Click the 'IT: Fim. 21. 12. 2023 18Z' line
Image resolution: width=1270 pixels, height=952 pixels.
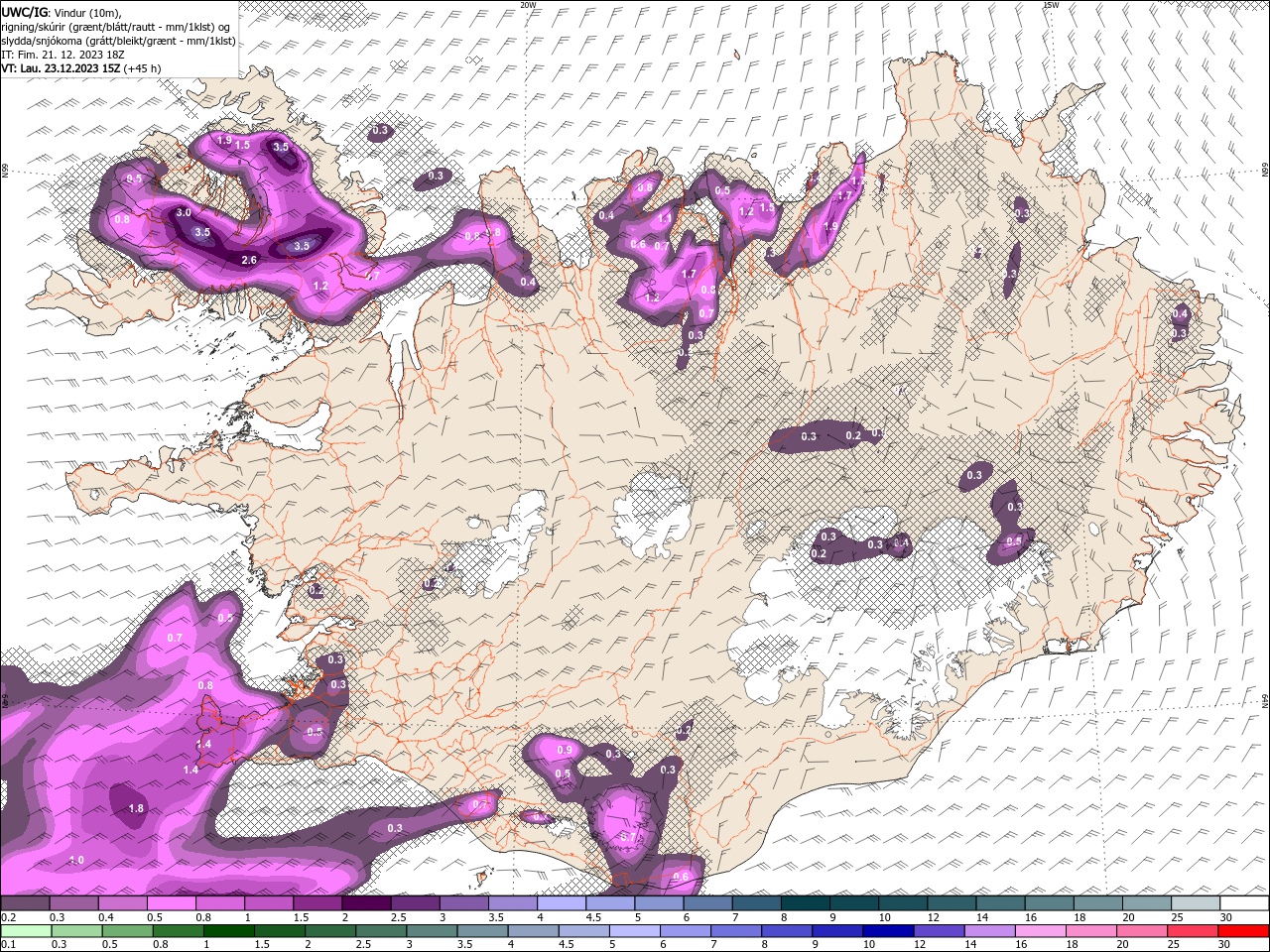[x=63, y=55]
